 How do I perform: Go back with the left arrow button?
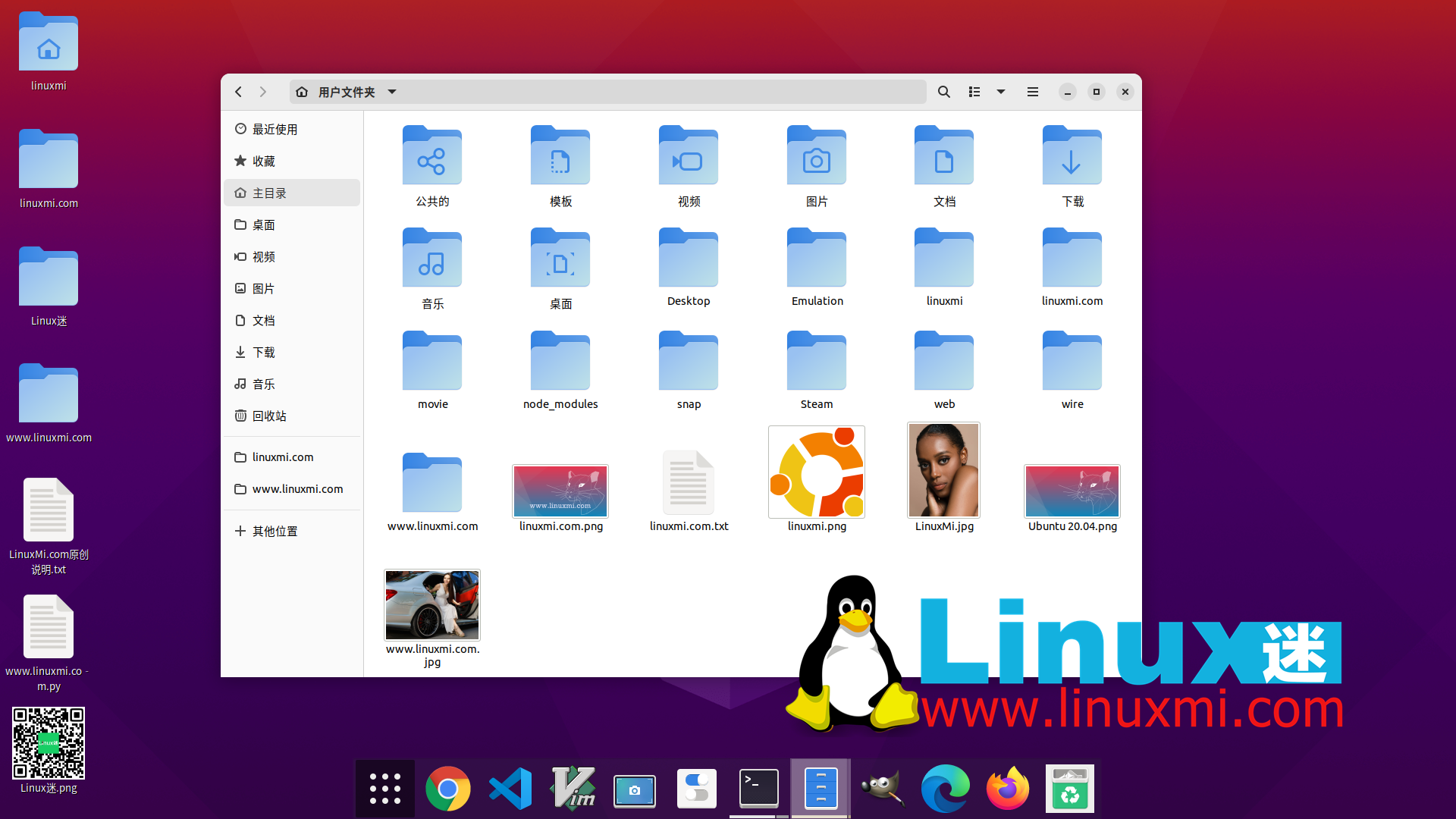(238, 92)
